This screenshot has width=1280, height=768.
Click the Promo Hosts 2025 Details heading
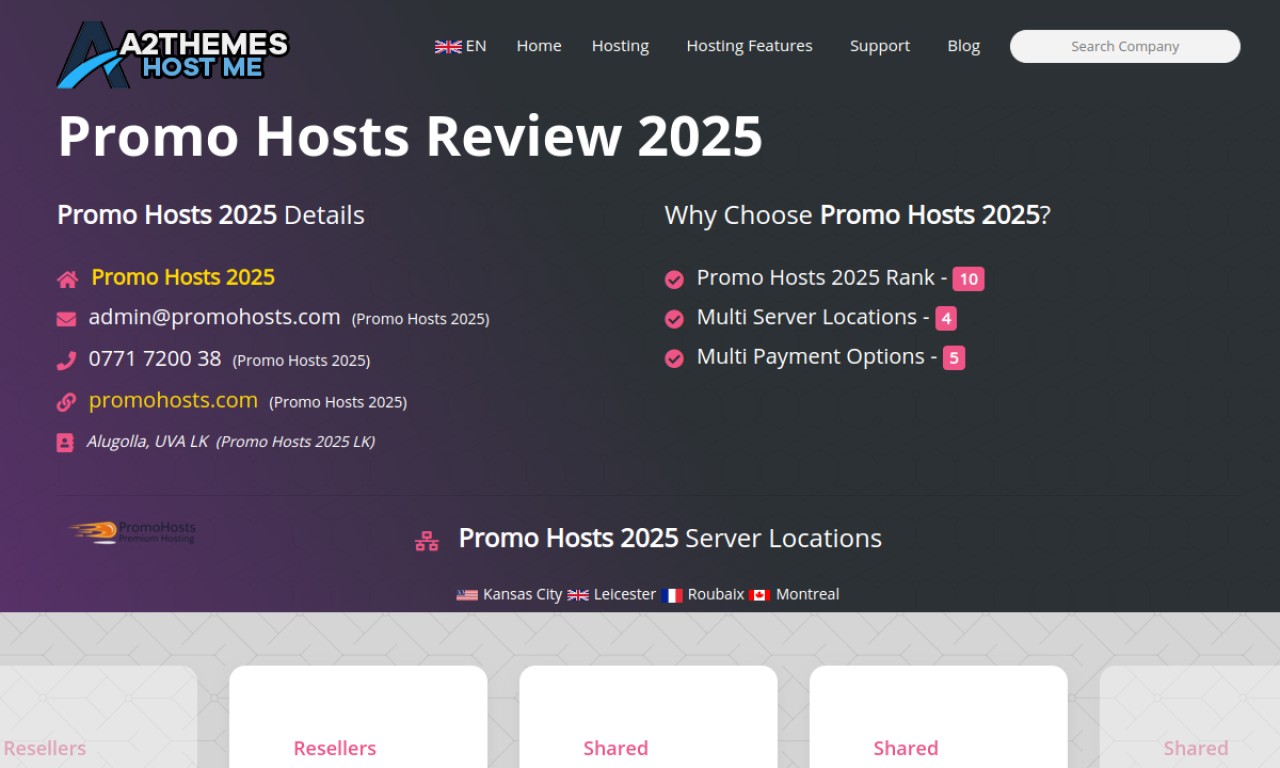pyautogui.click(x=211, y=215)
